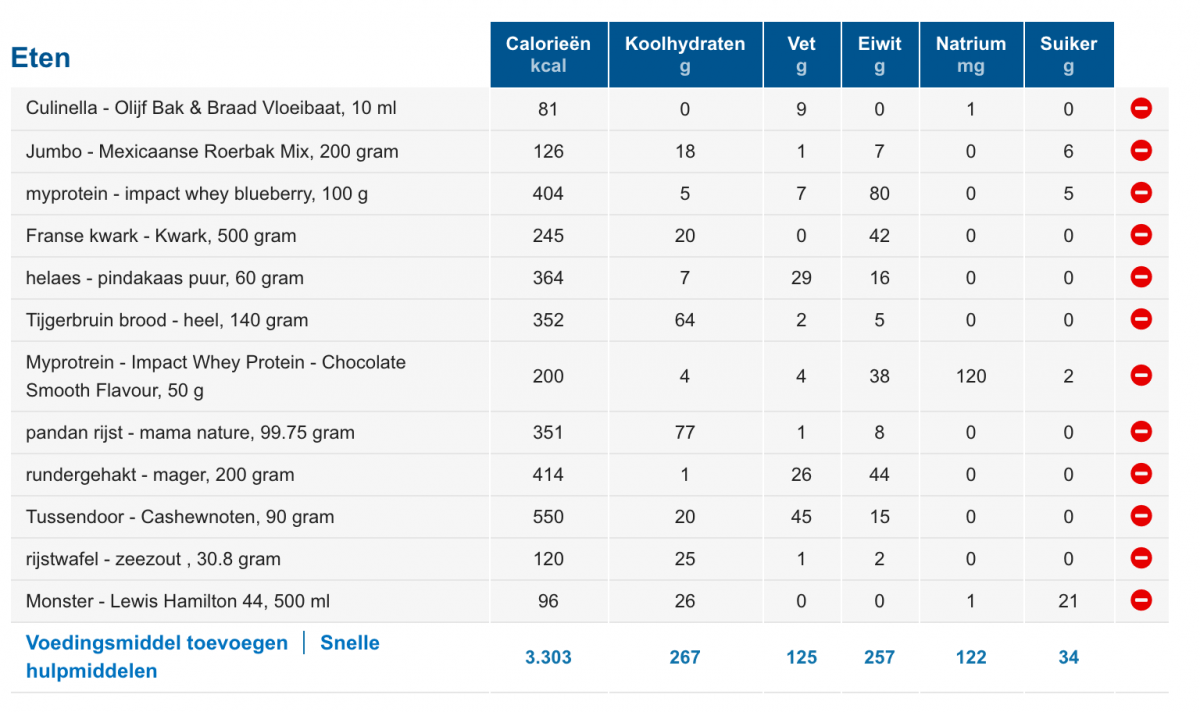Screen dimensions: 1200x712
Task: Click the Suiker column header
Action: pos(1068,55)
